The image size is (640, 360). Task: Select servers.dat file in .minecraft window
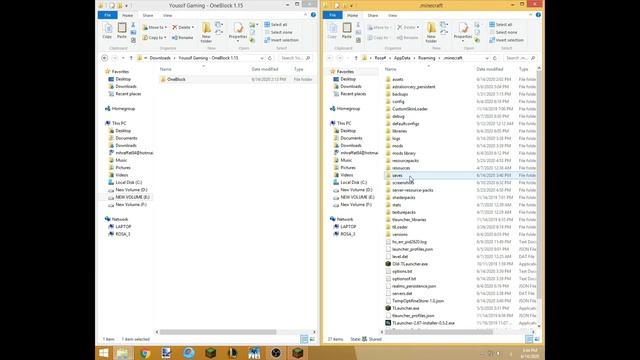pyautogui.click(x=402, y=293)
